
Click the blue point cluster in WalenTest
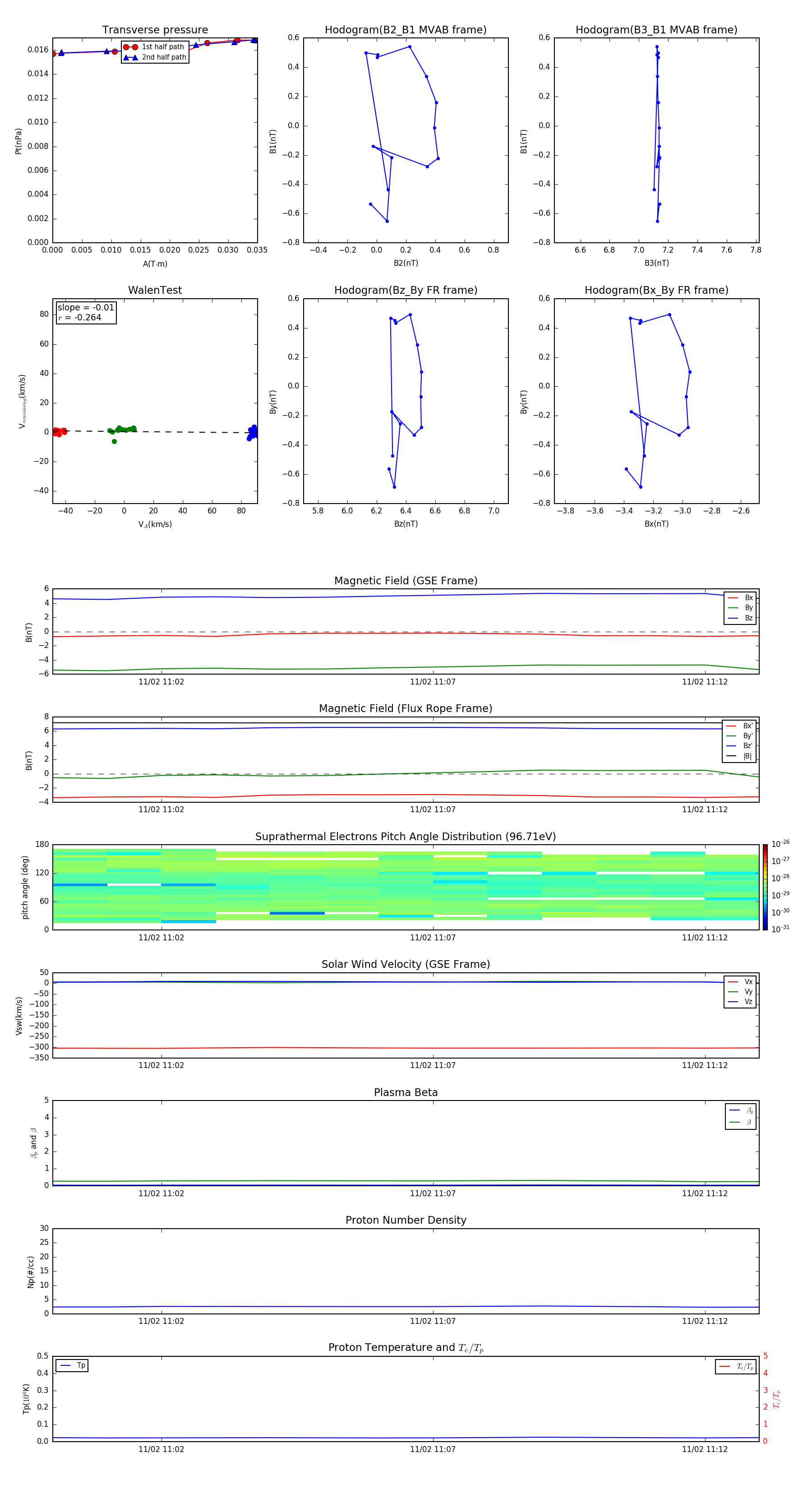pos(252,432)
